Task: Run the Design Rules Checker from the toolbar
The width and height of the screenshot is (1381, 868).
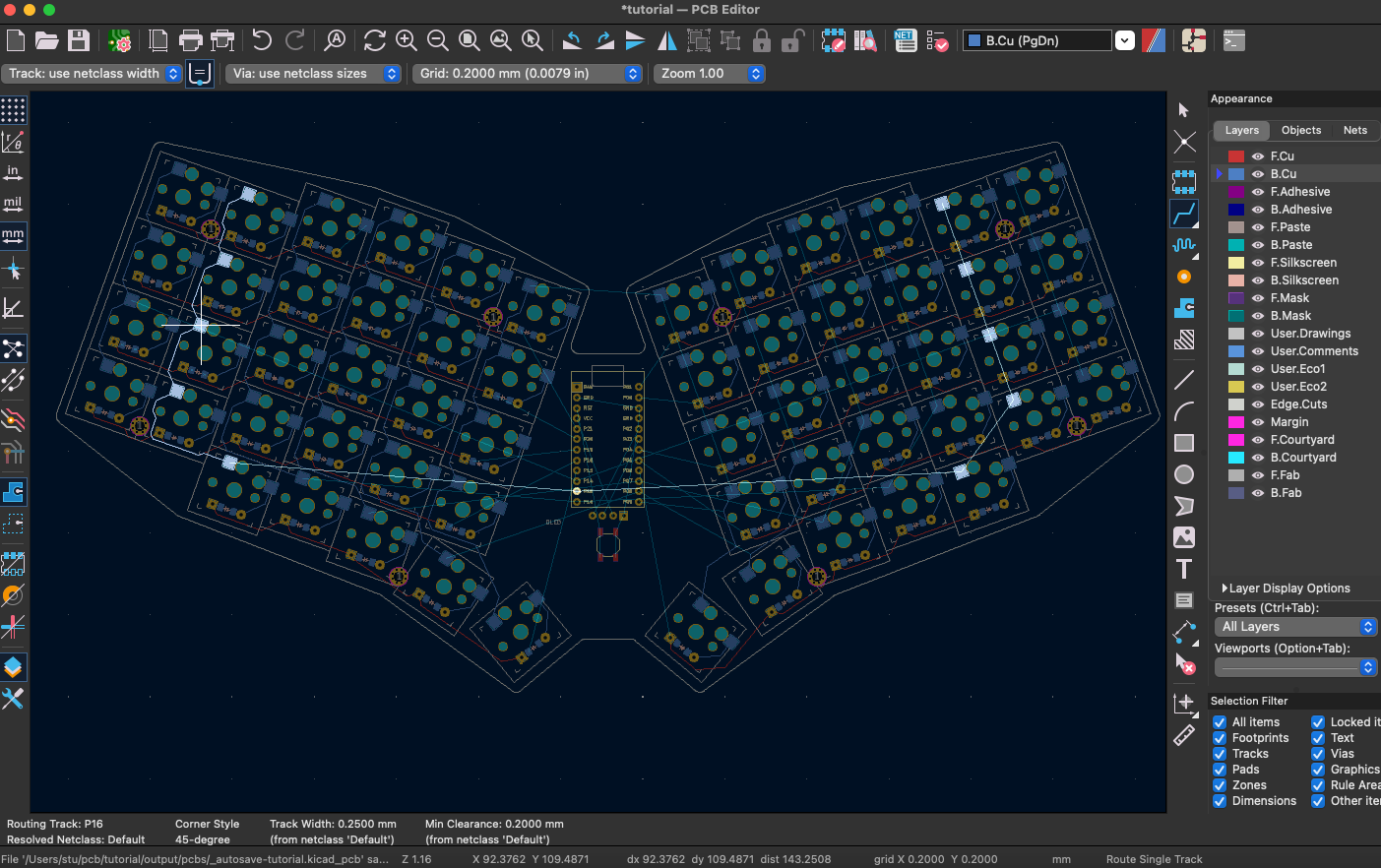Action: 937,40
